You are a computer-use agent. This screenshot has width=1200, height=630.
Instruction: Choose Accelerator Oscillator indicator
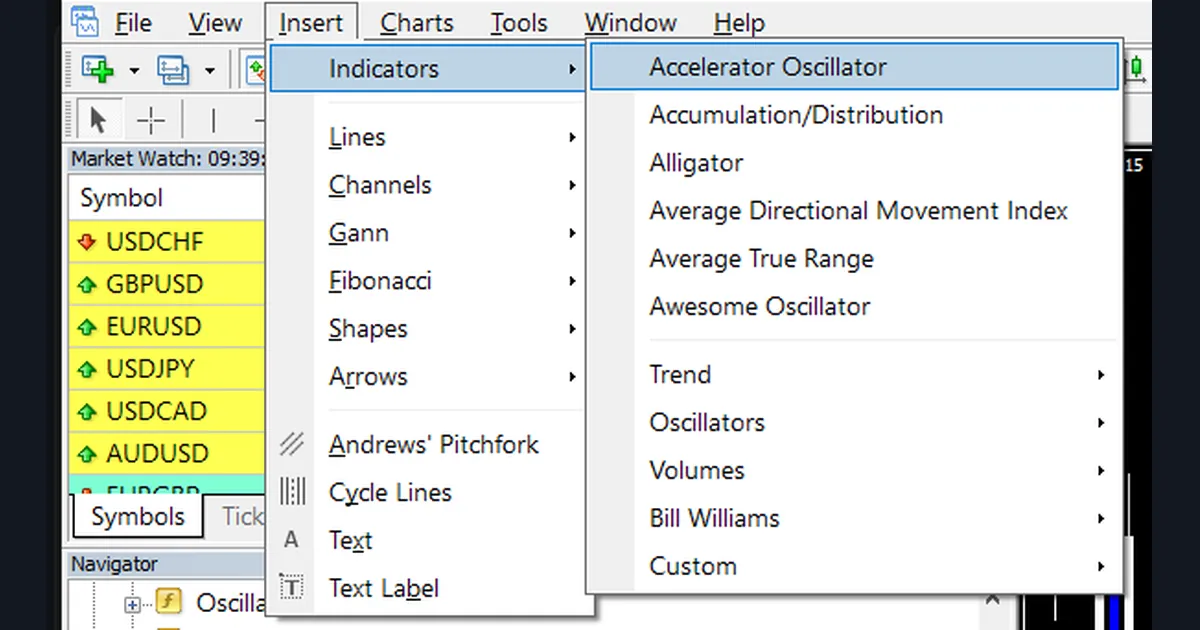pos(854,67)
